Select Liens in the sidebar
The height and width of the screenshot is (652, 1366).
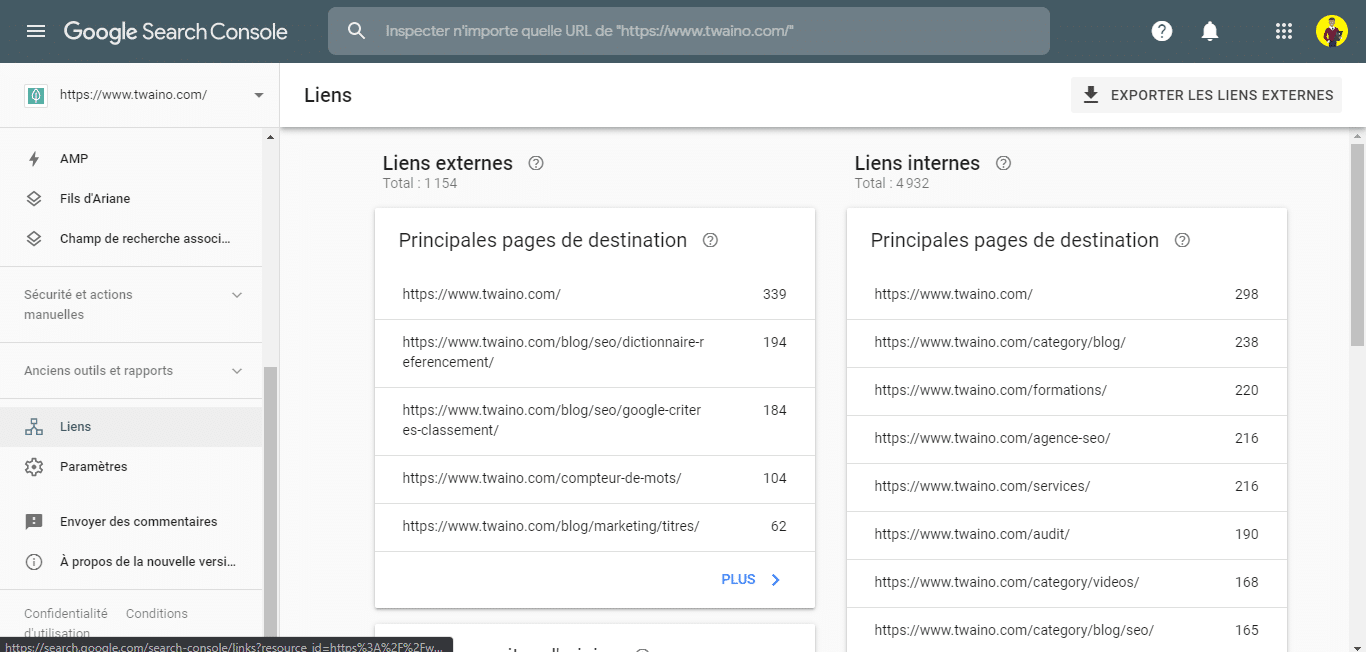tap(131, 427)
